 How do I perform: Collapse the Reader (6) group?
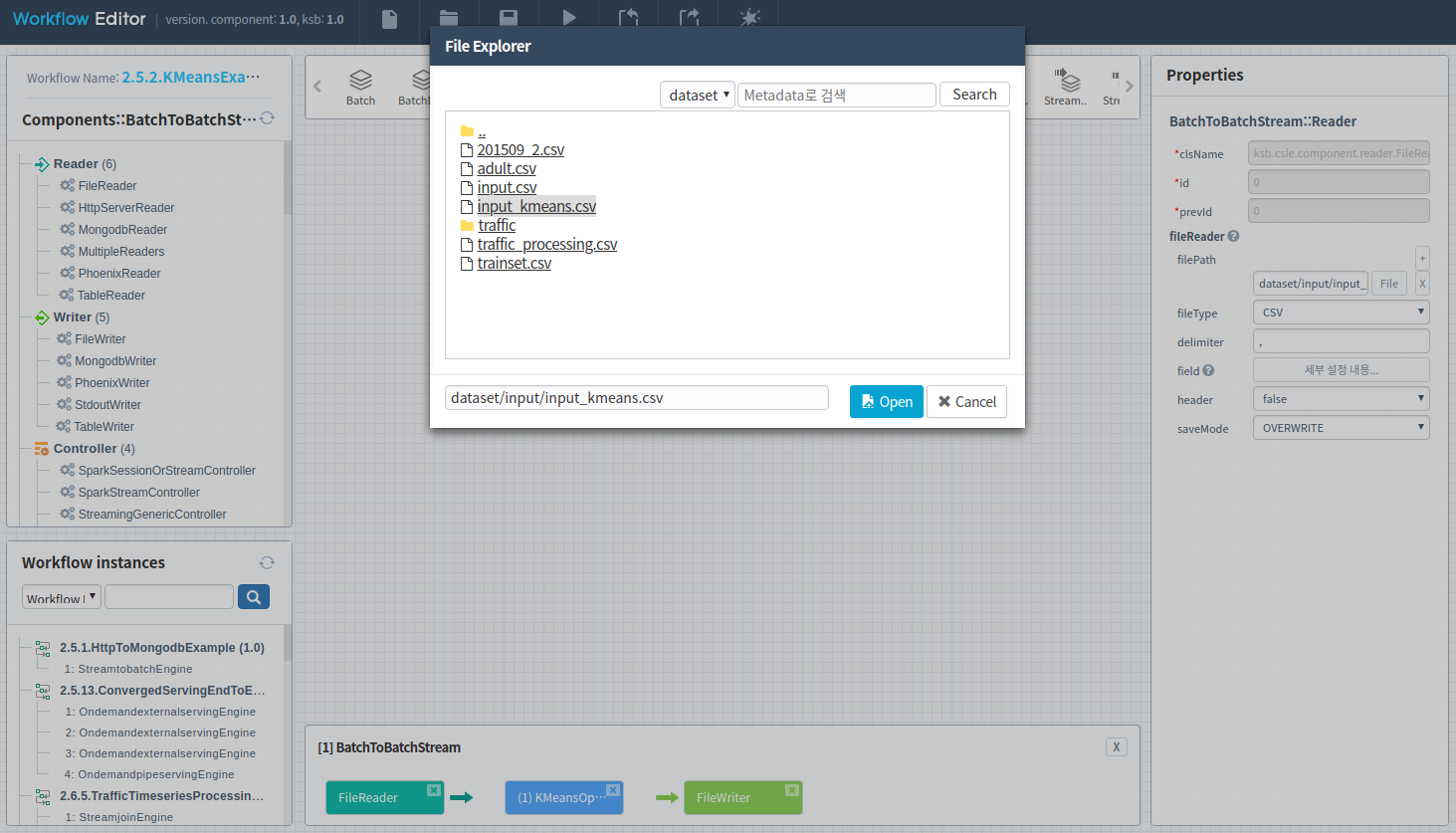(x=42, y=164)
